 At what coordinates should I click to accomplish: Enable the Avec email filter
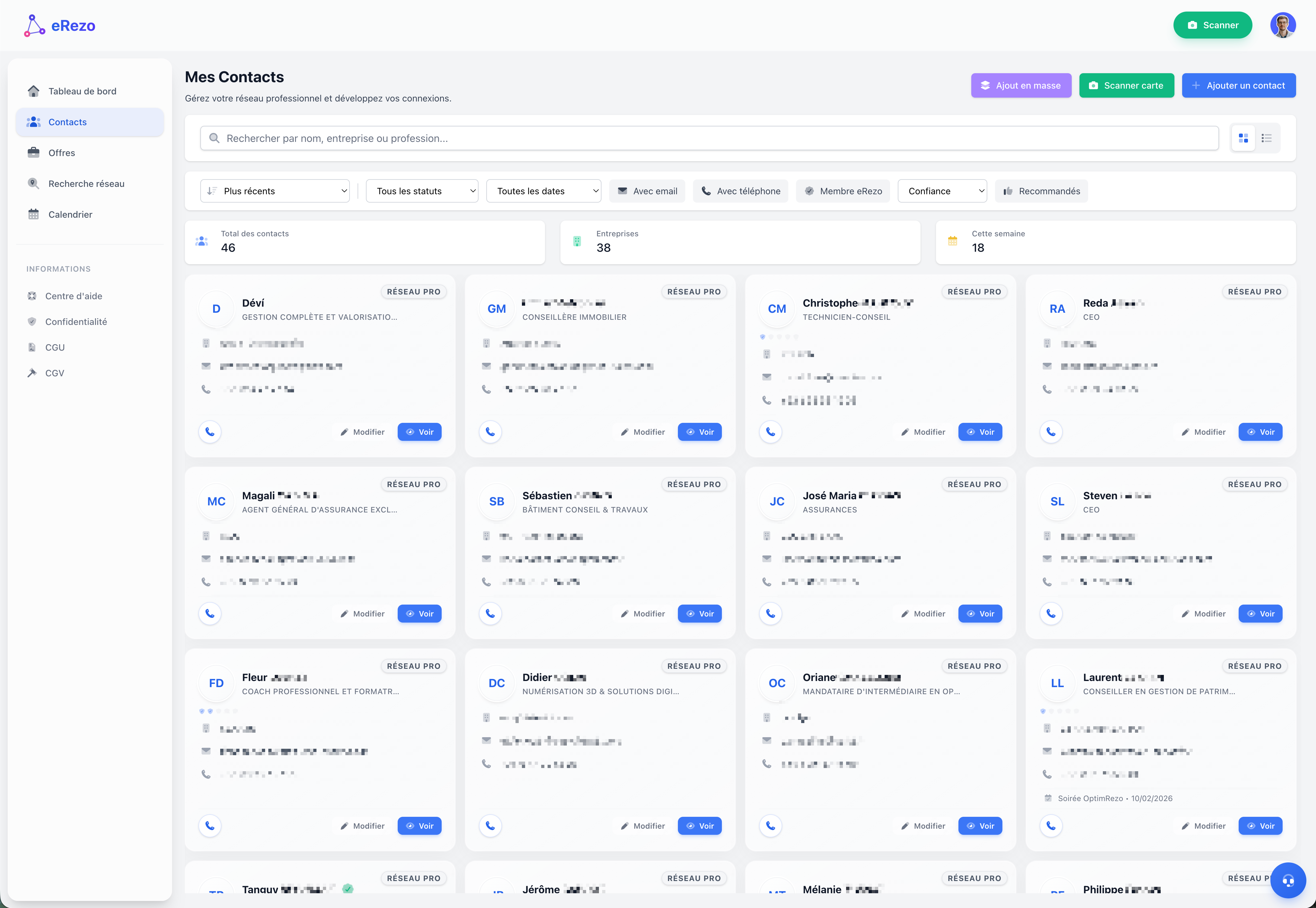tap(647, 191)
